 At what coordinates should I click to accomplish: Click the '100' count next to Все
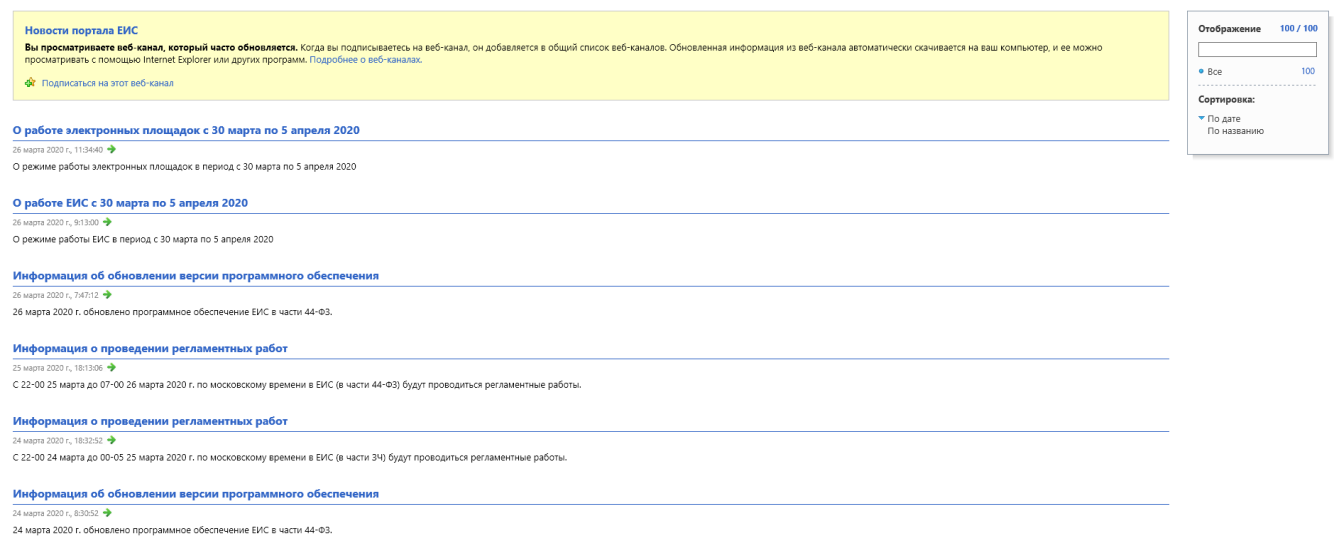coord(1308,72)
